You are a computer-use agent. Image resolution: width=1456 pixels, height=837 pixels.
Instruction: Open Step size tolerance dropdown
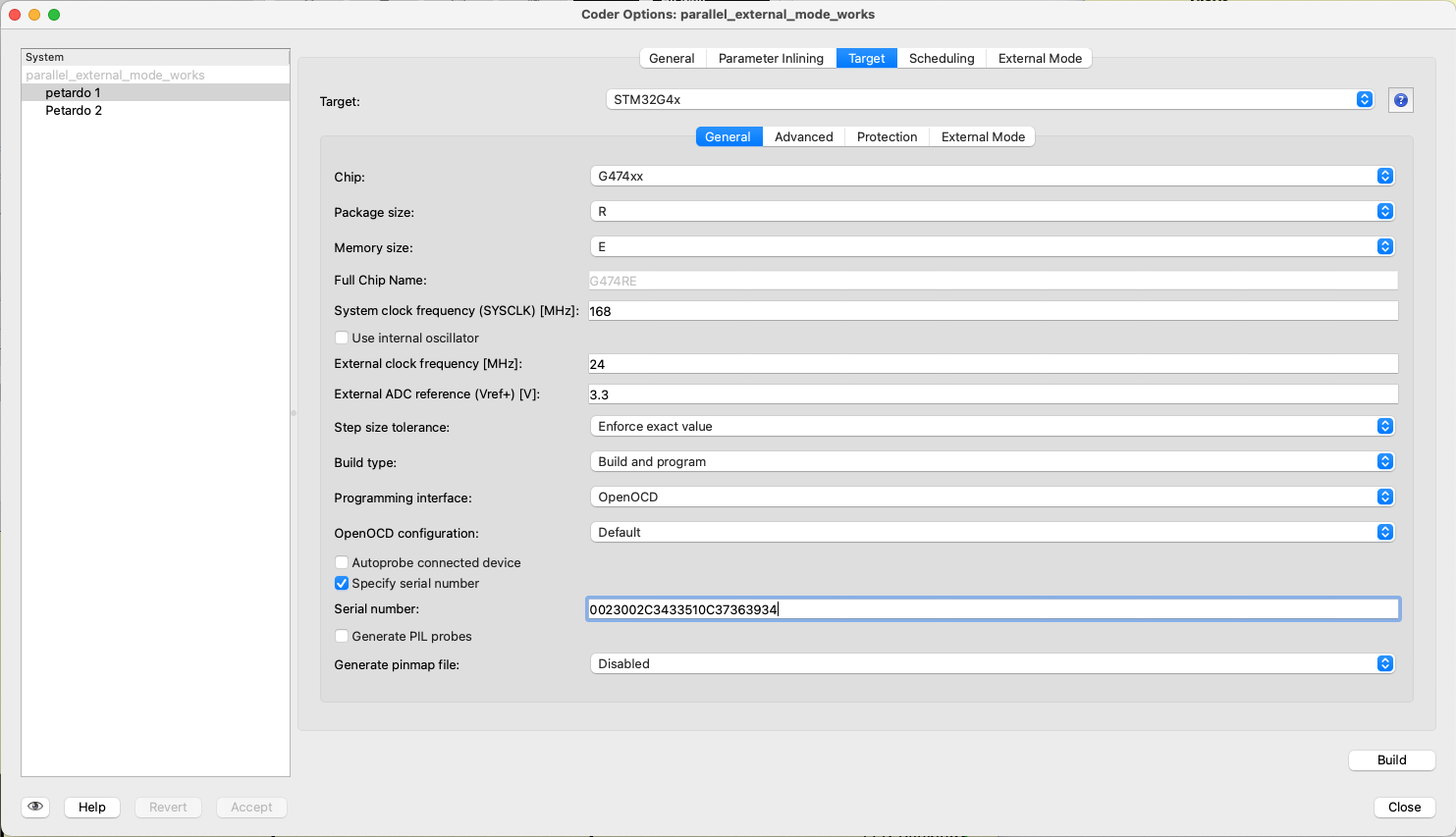pyautogui.click(x=992, y=426)
